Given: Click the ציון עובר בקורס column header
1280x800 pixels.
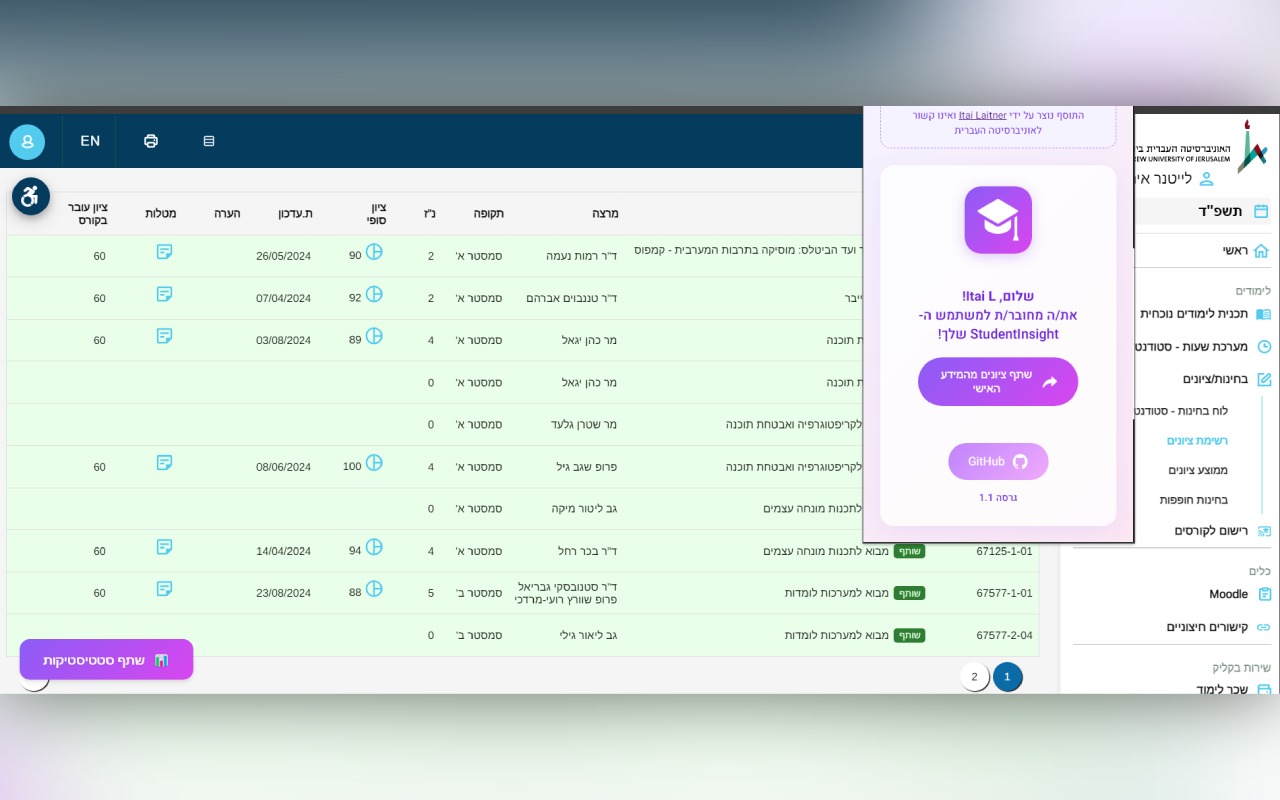Looking at the screenshot, I should [88, 213].
